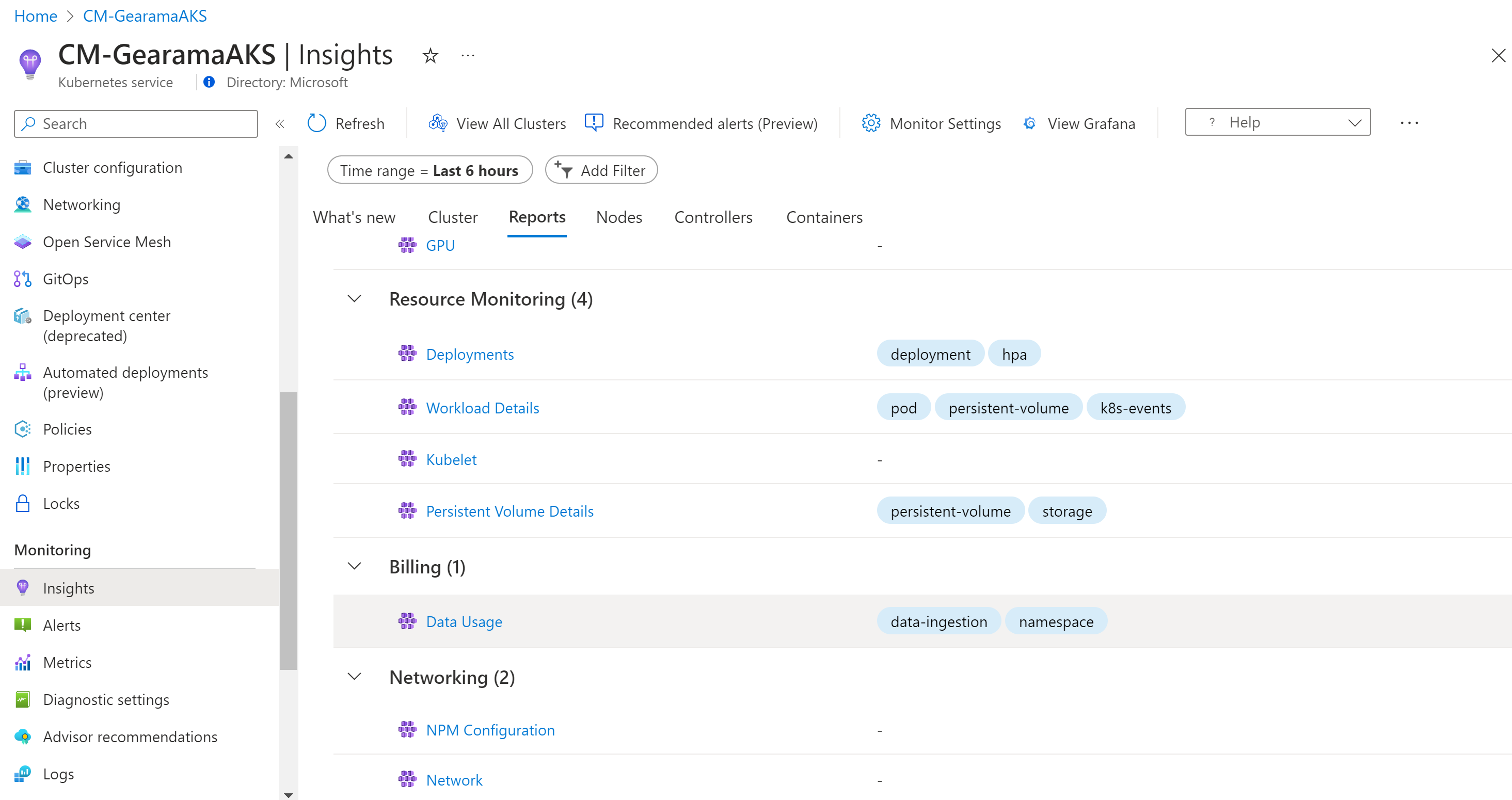Open the GPU report link

tap(440, 245)
